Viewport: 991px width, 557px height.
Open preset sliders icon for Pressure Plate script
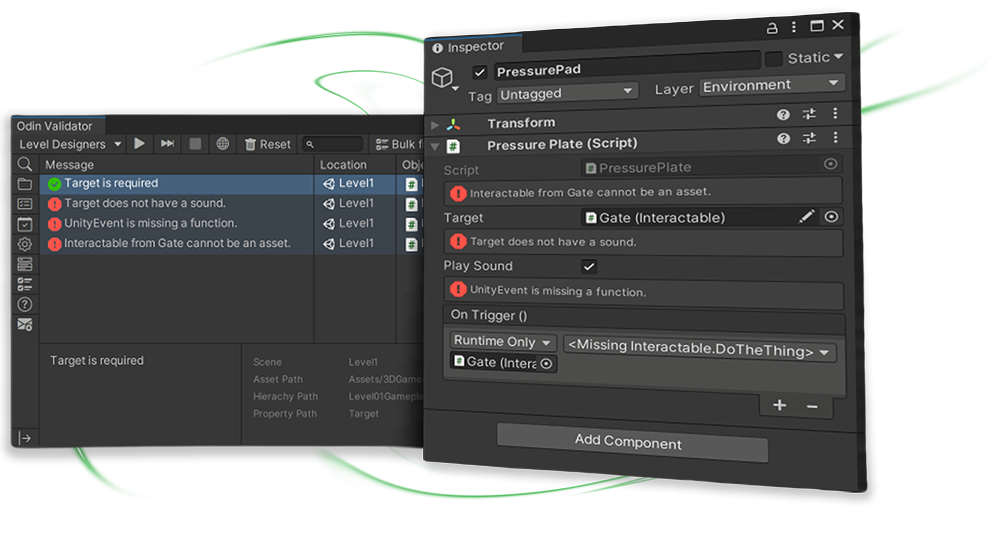click(x=810, y=139)
